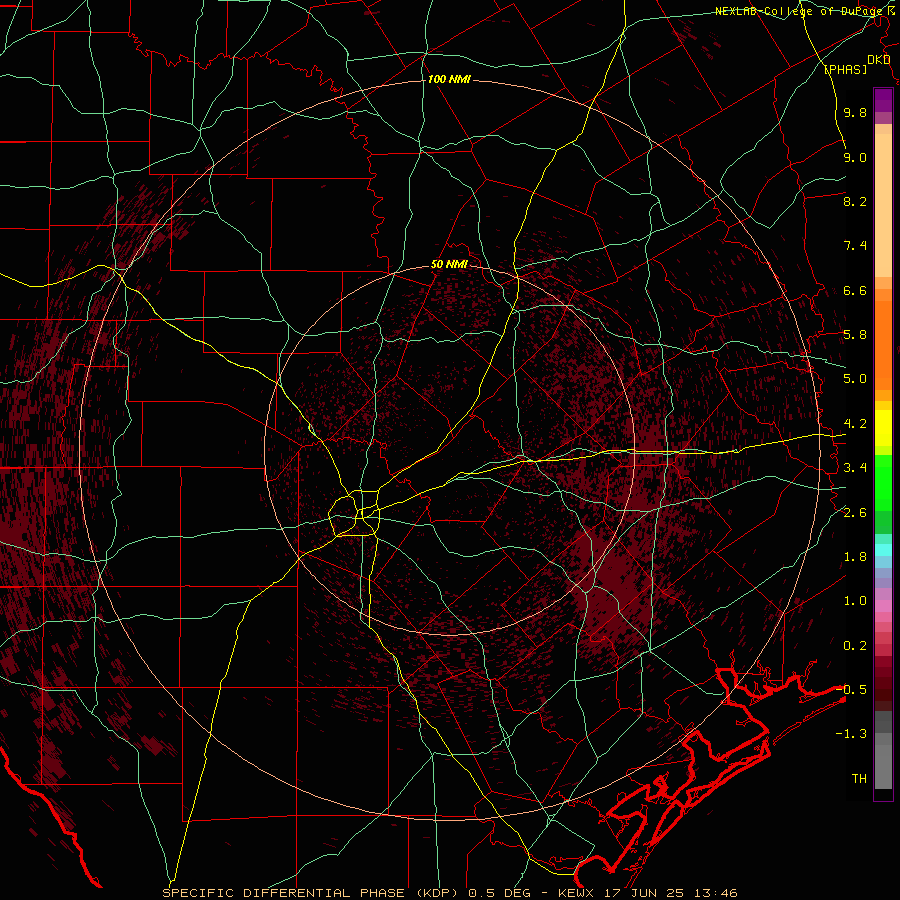Click the 5.0 value on the color scale
The width and height of the screenshot is (900, 900).
click(x=855, y=379)
